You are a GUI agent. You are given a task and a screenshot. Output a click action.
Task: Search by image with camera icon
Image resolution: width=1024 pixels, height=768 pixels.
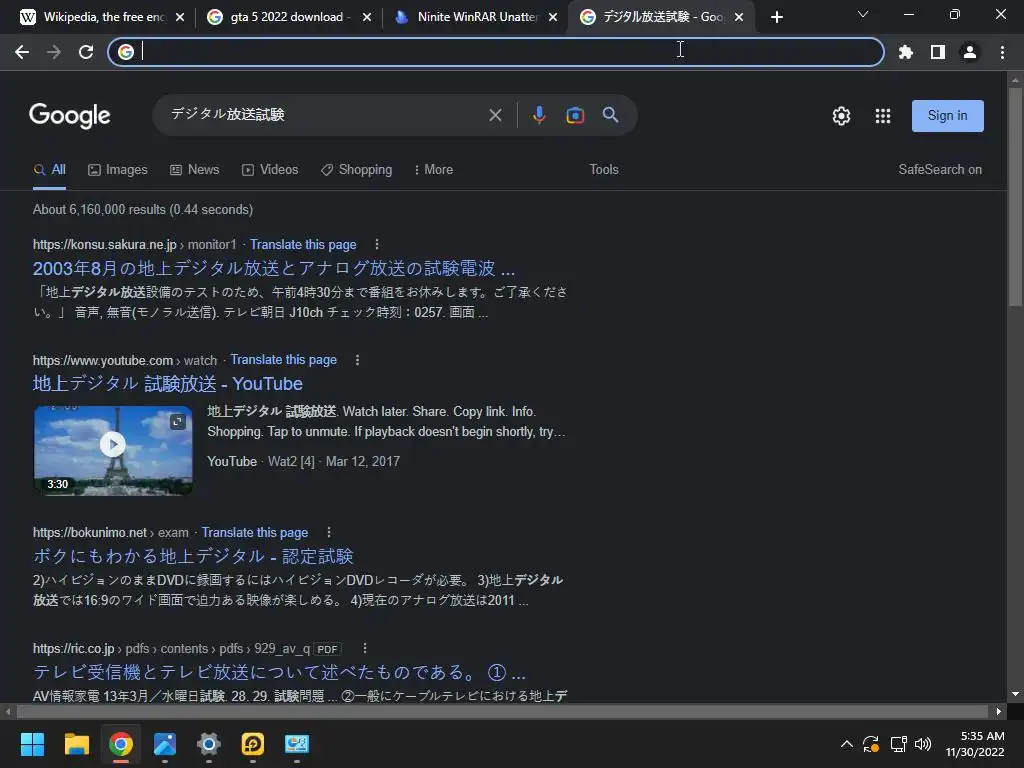pos(575,116)
